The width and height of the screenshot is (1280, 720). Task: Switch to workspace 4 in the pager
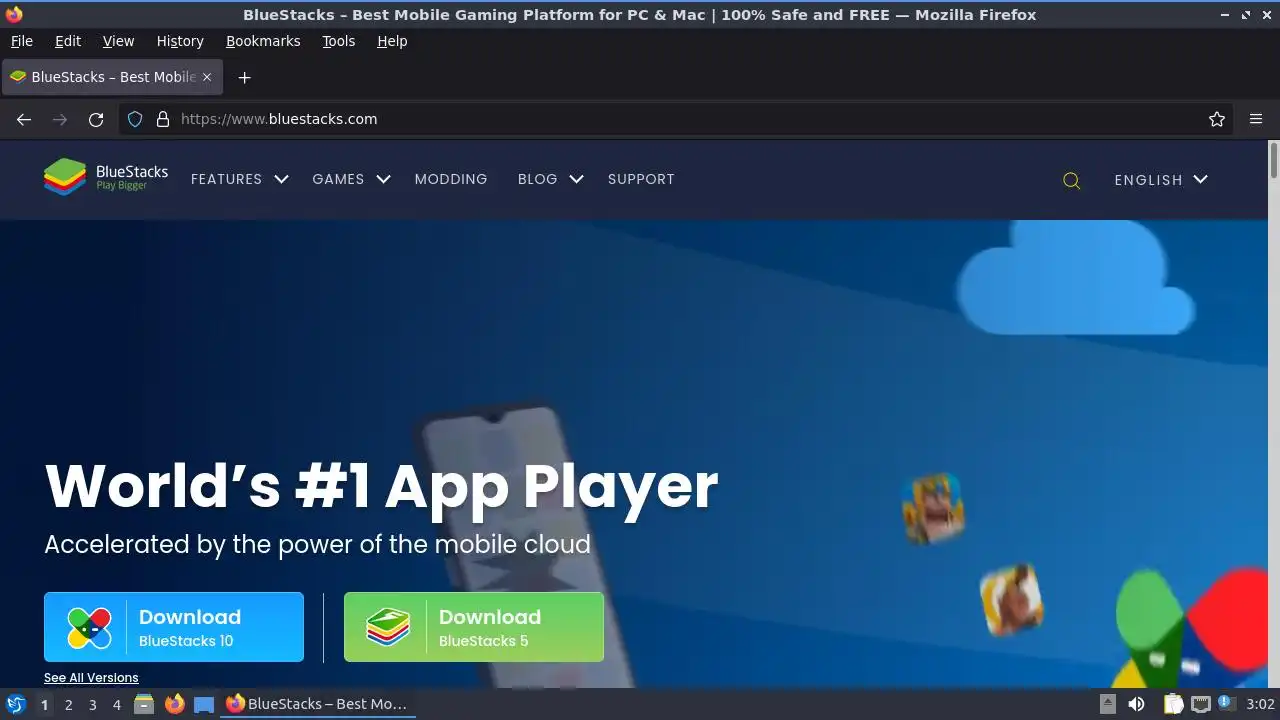point(116,704)
